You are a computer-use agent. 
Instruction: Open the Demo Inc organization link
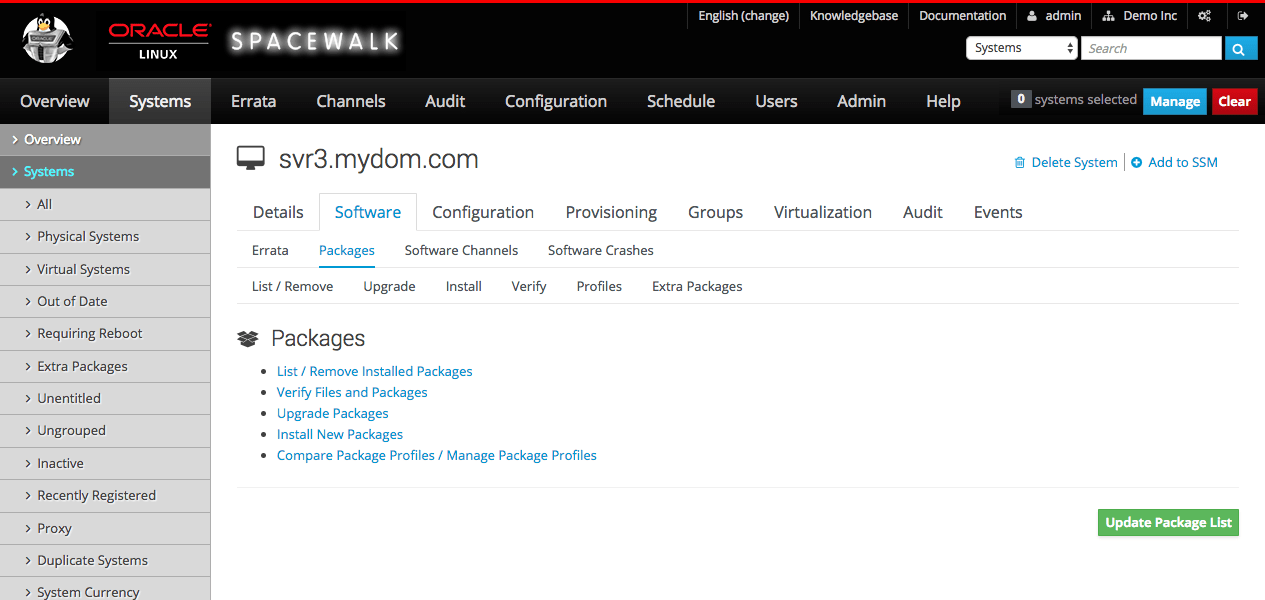pos(1140,16)
